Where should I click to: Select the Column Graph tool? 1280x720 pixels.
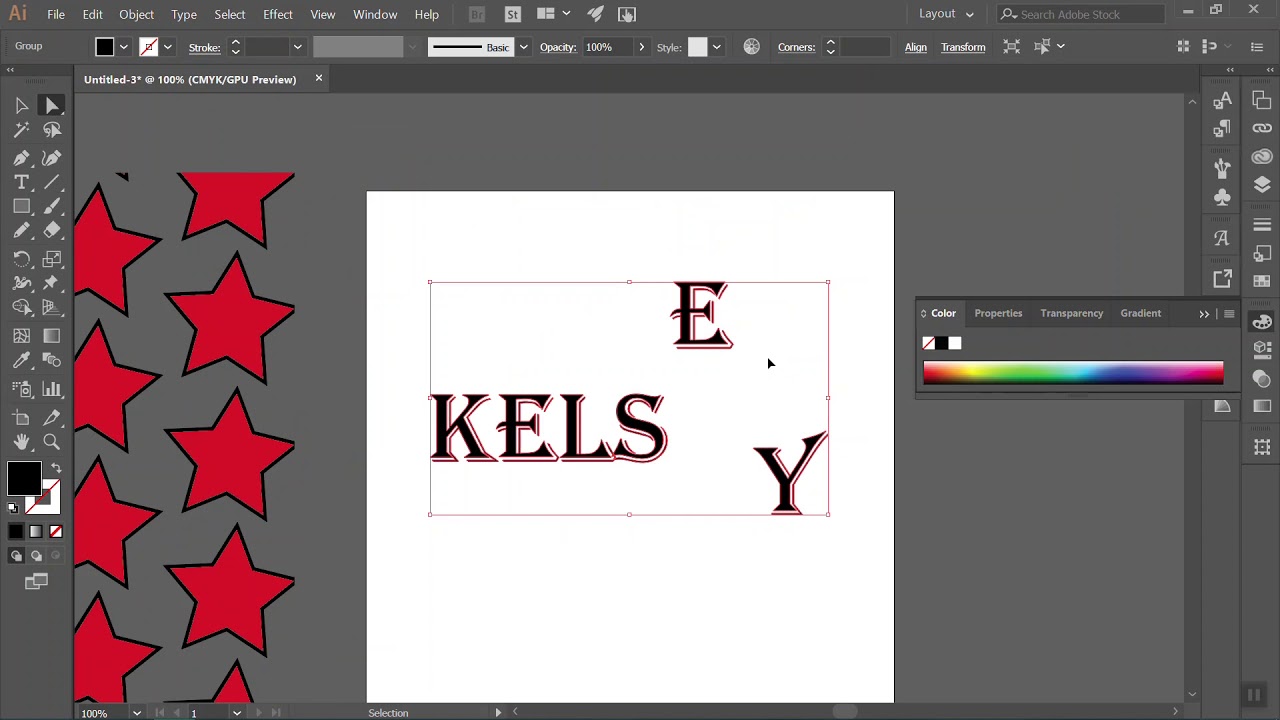coord(52,389)
